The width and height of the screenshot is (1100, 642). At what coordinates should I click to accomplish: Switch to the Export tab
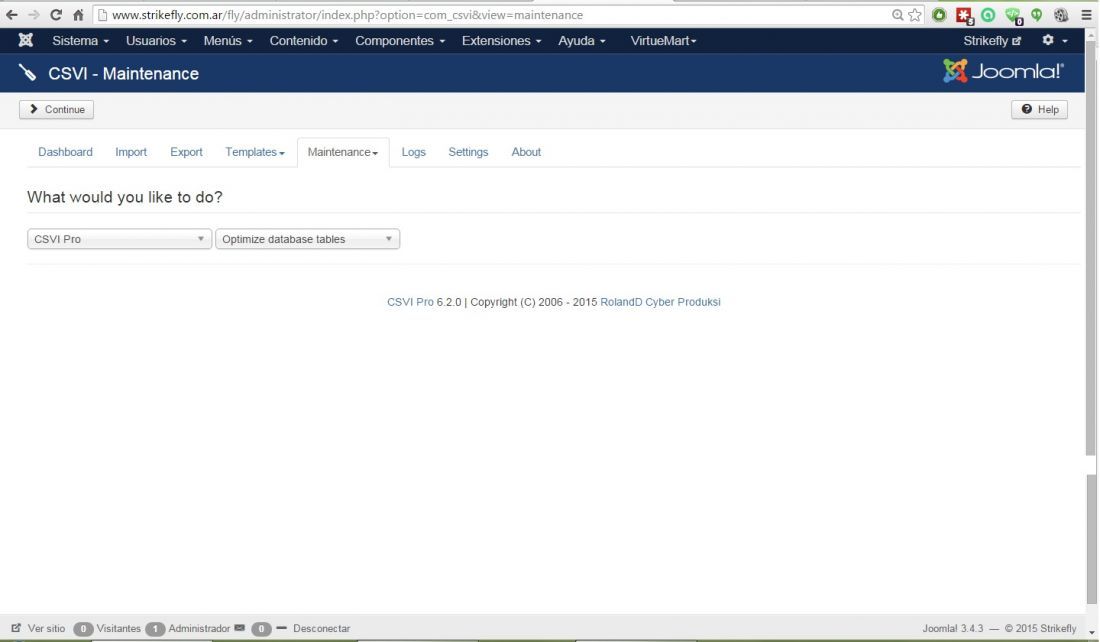[x=186, y=152]
